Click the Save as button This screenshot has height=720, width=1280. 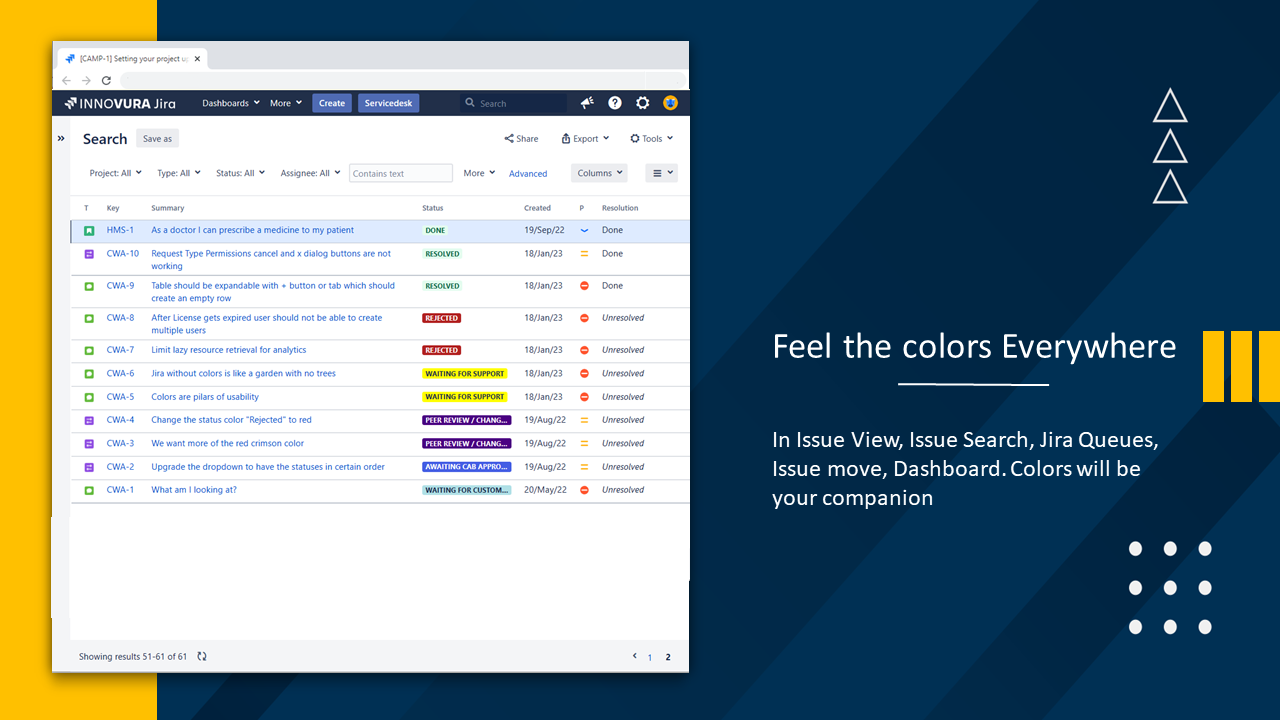157,139
